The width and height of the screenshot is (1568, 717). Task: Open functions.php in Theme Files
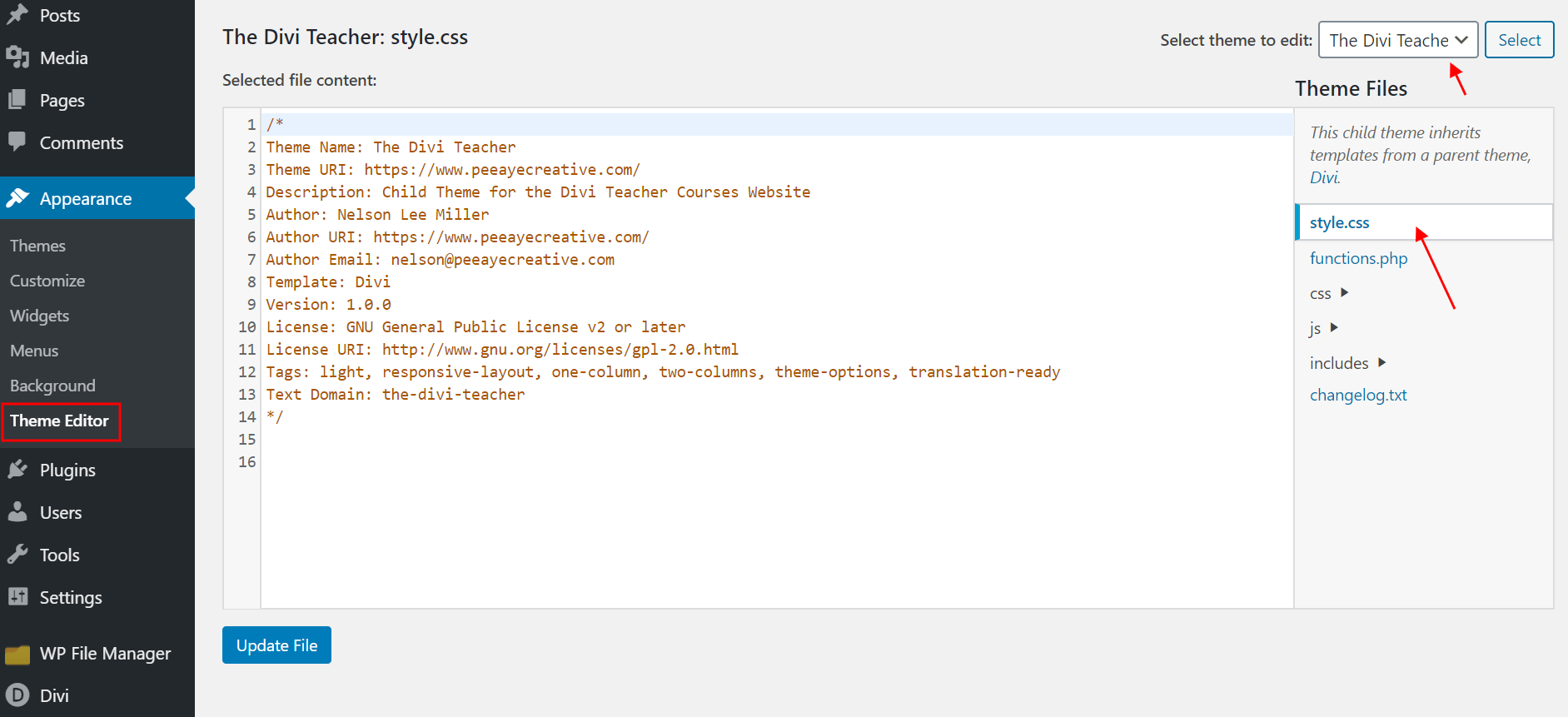[x=1358, y=258]
